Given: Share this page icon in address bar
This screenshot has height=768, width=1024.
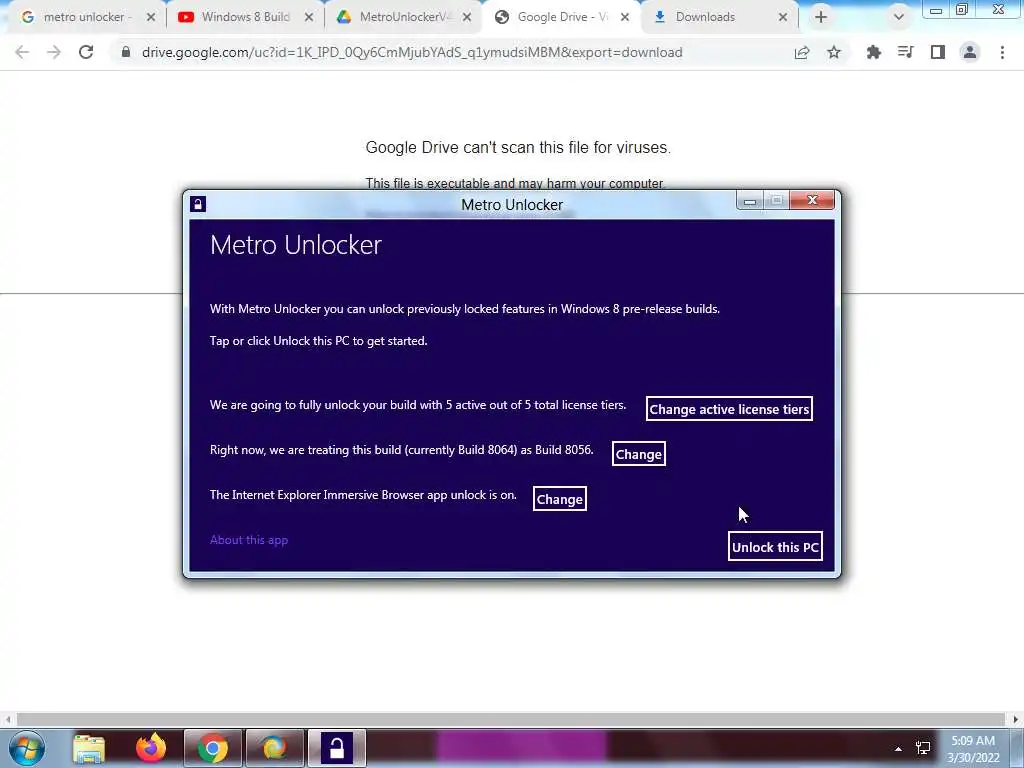Looking at the screenshot, I should pos(802,52).
